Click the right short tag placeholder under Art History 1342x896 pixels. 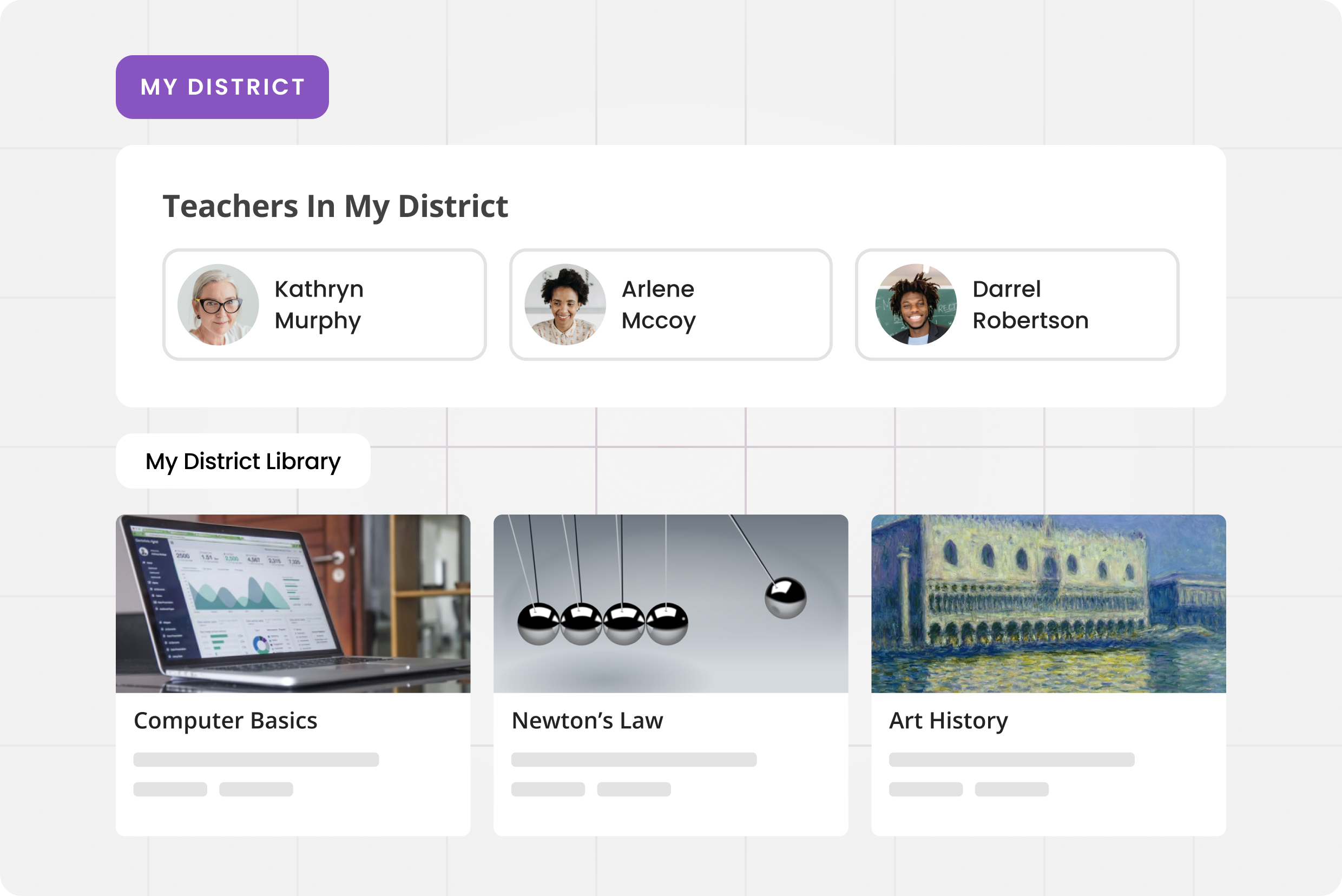pyautogui.click(x=1012, y=789)
